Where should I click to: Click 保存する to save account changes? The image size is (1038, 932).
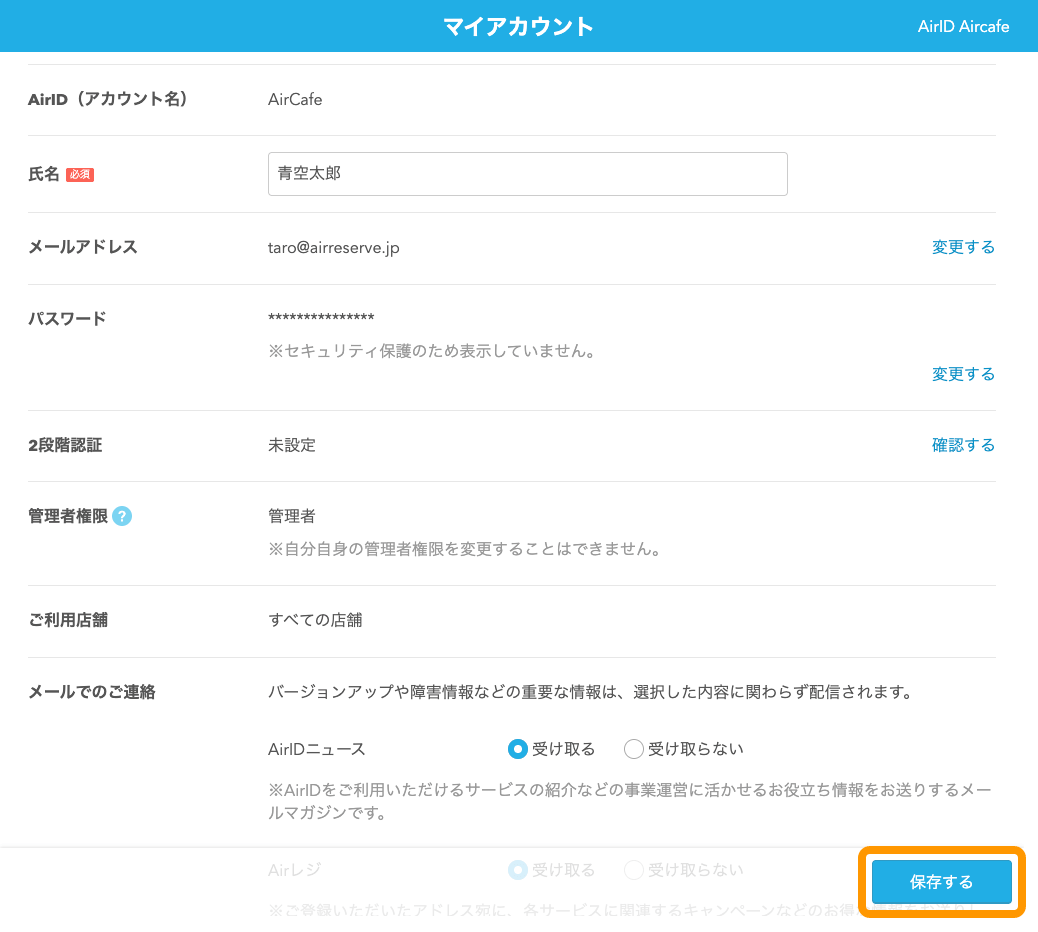tap(941, 881)
